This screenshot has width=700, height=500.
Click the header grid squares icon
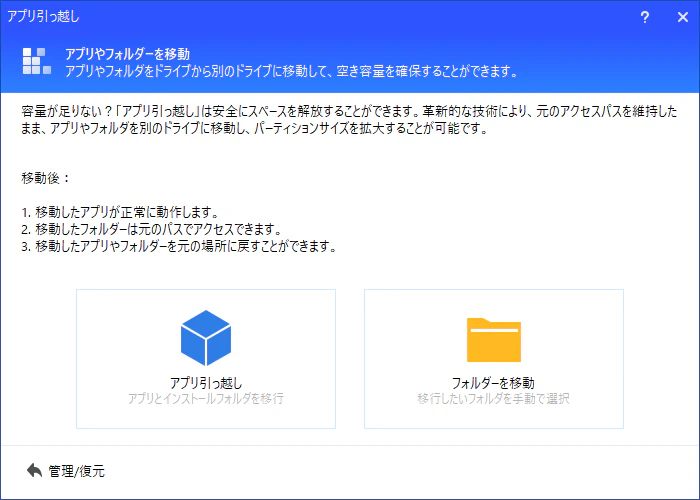coord(37,61)
